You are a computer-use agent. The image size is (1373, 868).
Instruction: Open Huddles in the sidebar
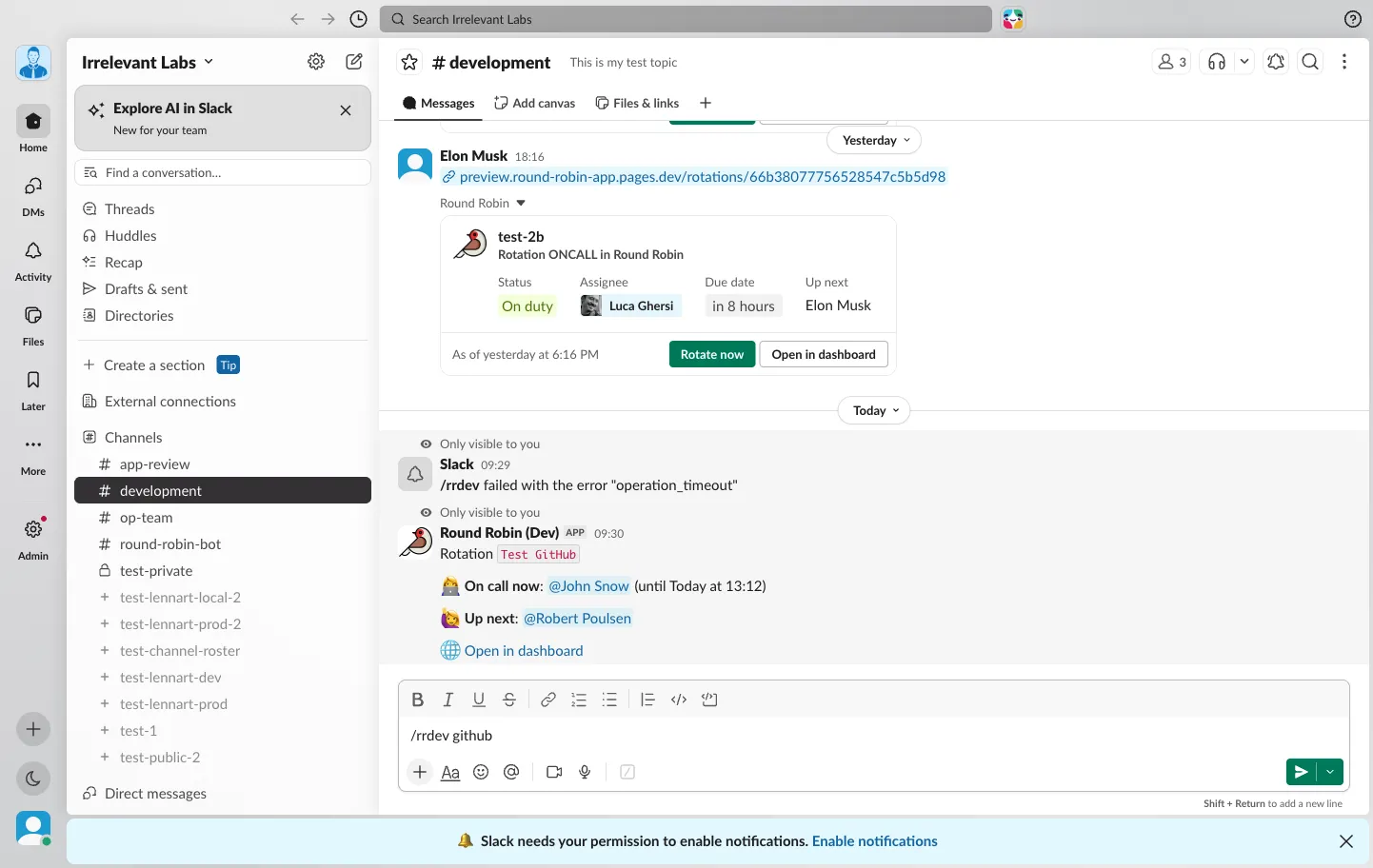point(223,235)
